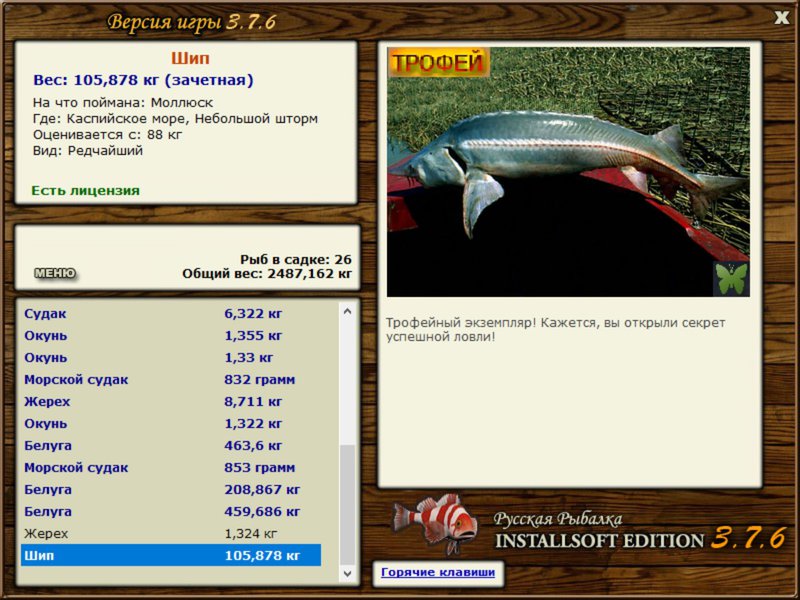This screenshot has height=600, width=800.
Task: Select Жерех 8,711 кг row
Action: point(171,401)
